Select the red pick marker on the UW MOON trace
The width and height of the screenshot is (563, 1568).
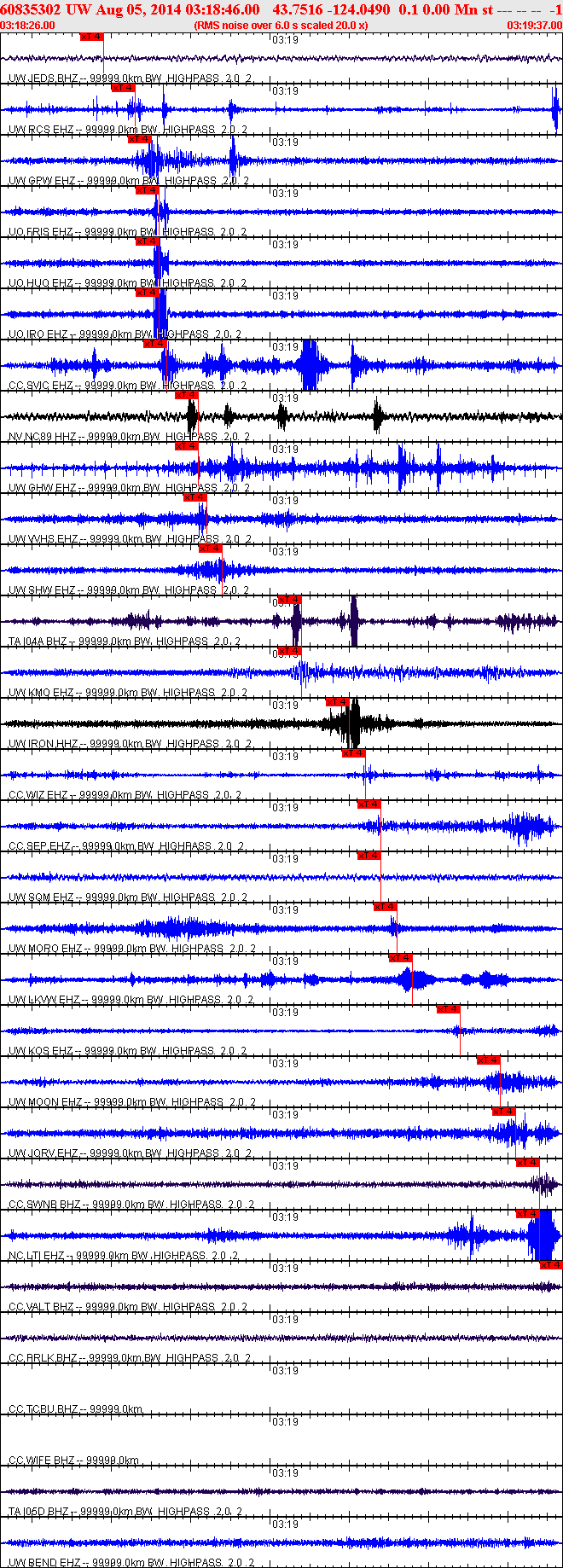[x=489, y=1060]
